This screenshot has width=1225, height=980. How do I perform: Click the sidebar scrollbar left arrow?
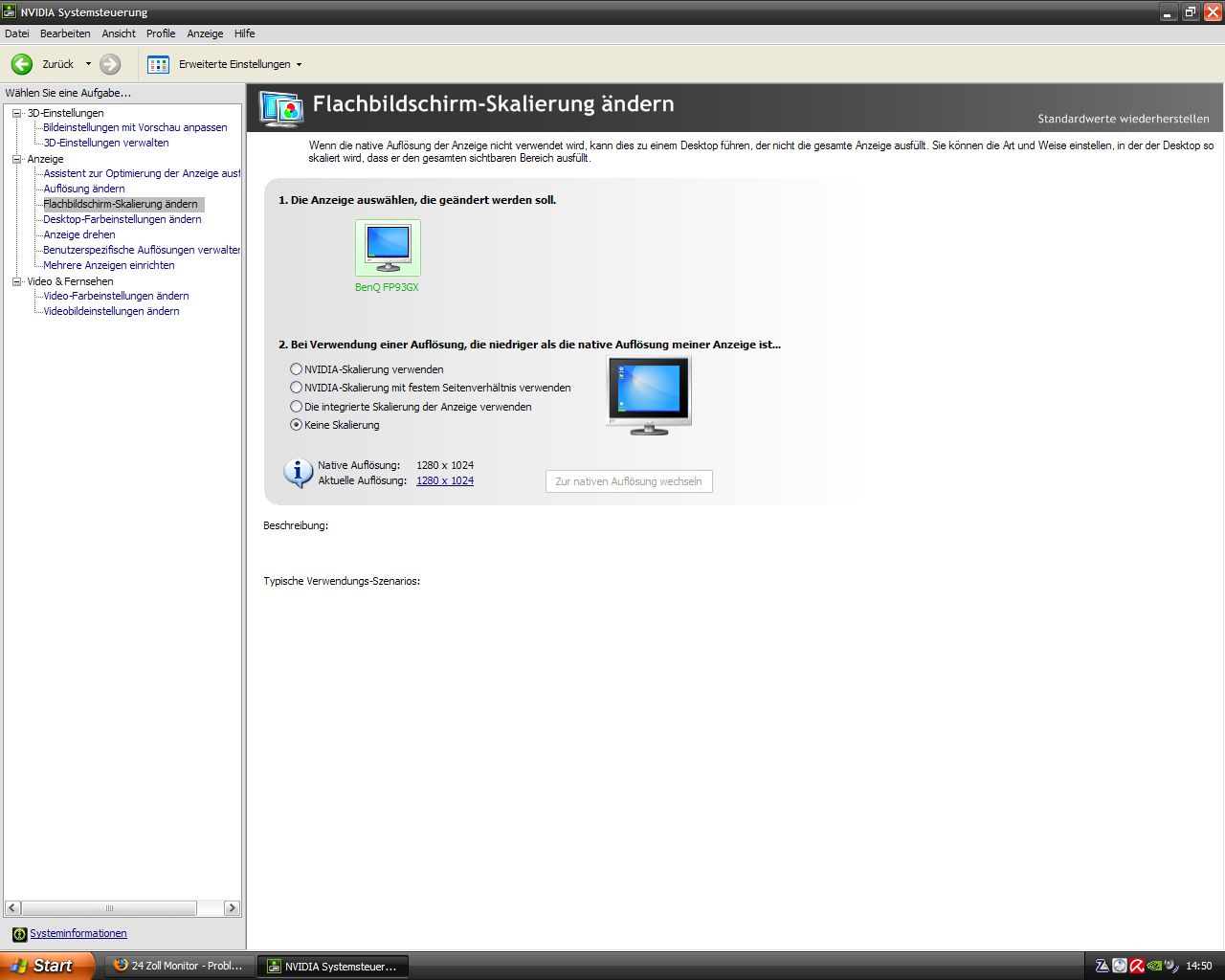pyautogui.click(x=12, y=908)
